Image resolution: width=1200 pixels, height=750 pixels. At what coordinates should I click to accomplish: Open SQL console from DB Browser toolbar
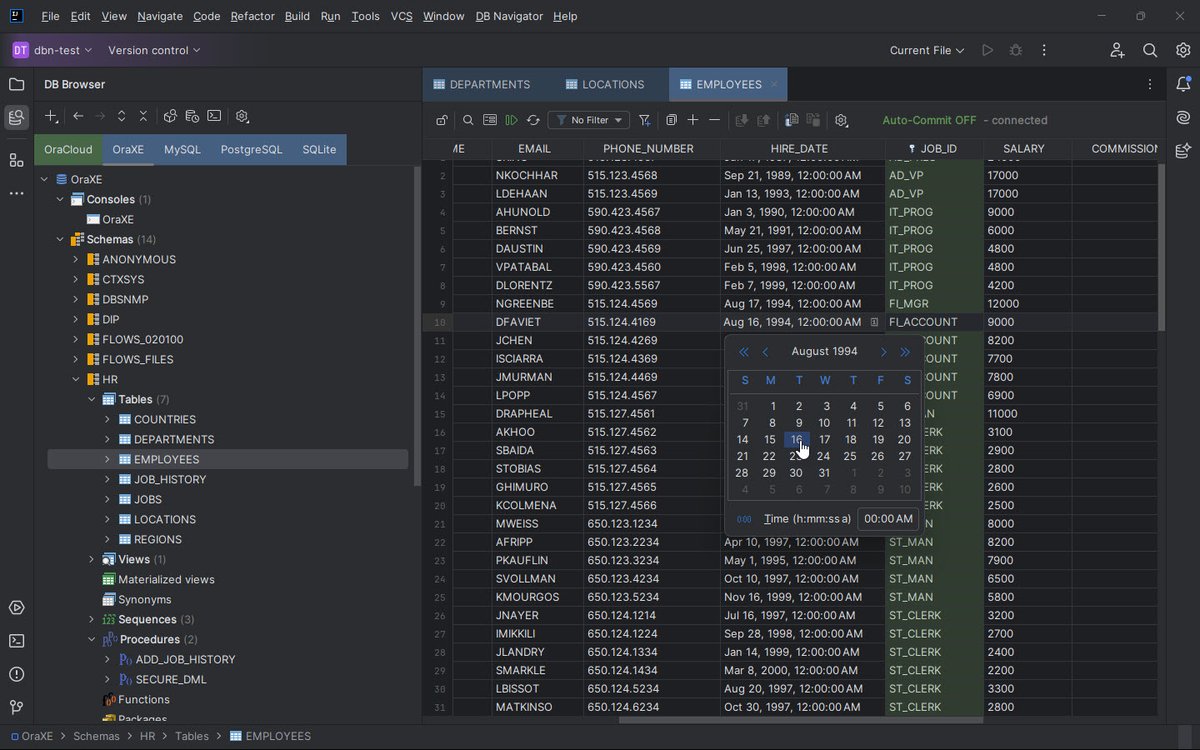pyautogui.click(x=214, y=116)
